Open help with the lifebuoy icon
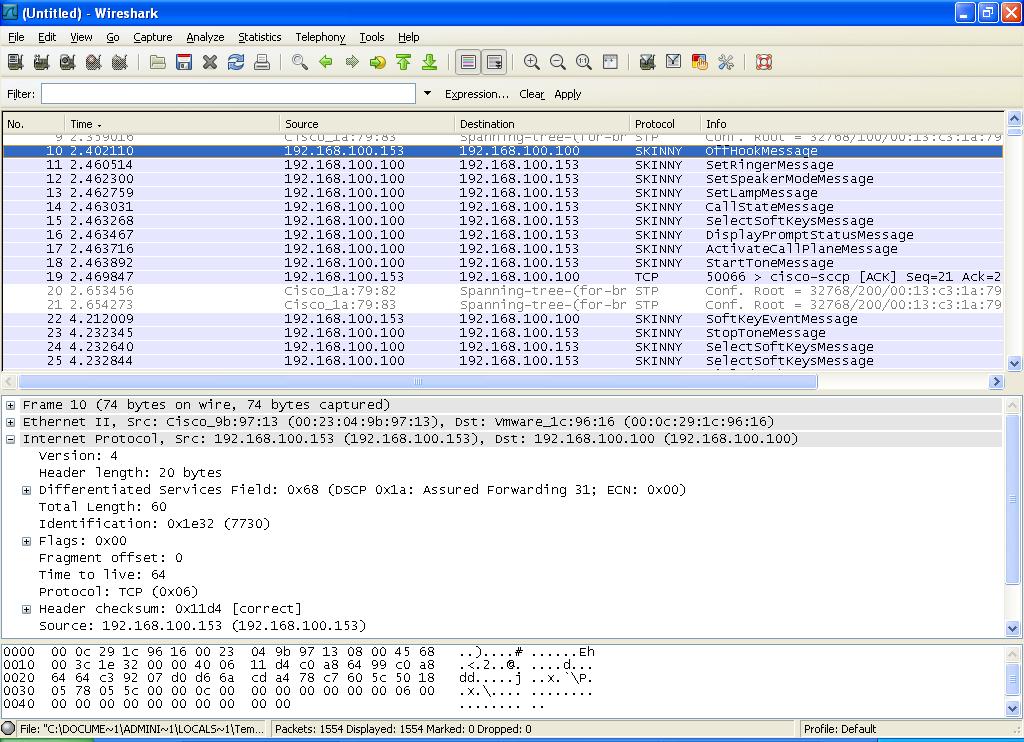This screenshot has width=1024, height=742. tap(764, 62)
